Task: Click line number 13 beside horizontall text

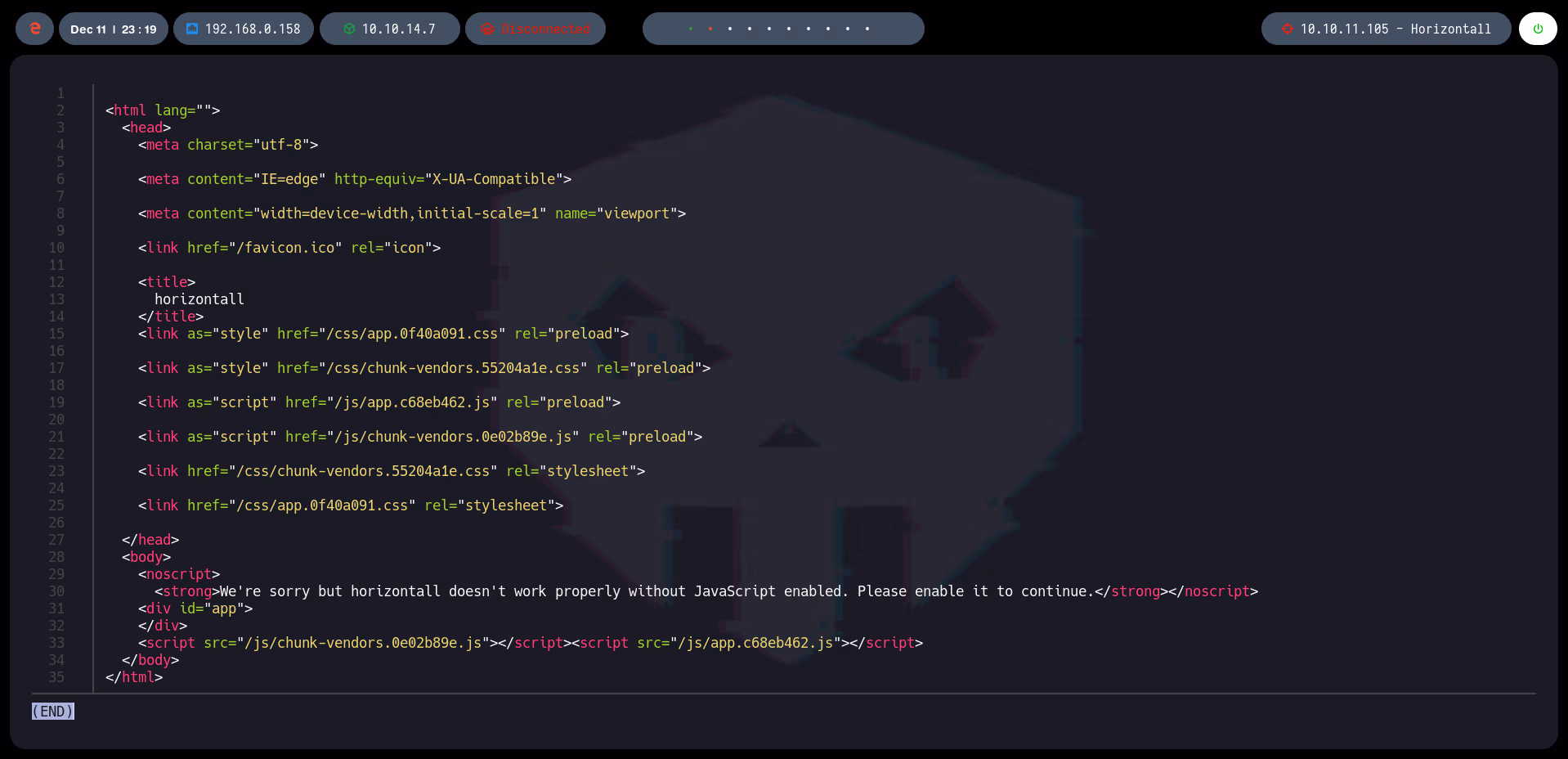Action: 57,299
